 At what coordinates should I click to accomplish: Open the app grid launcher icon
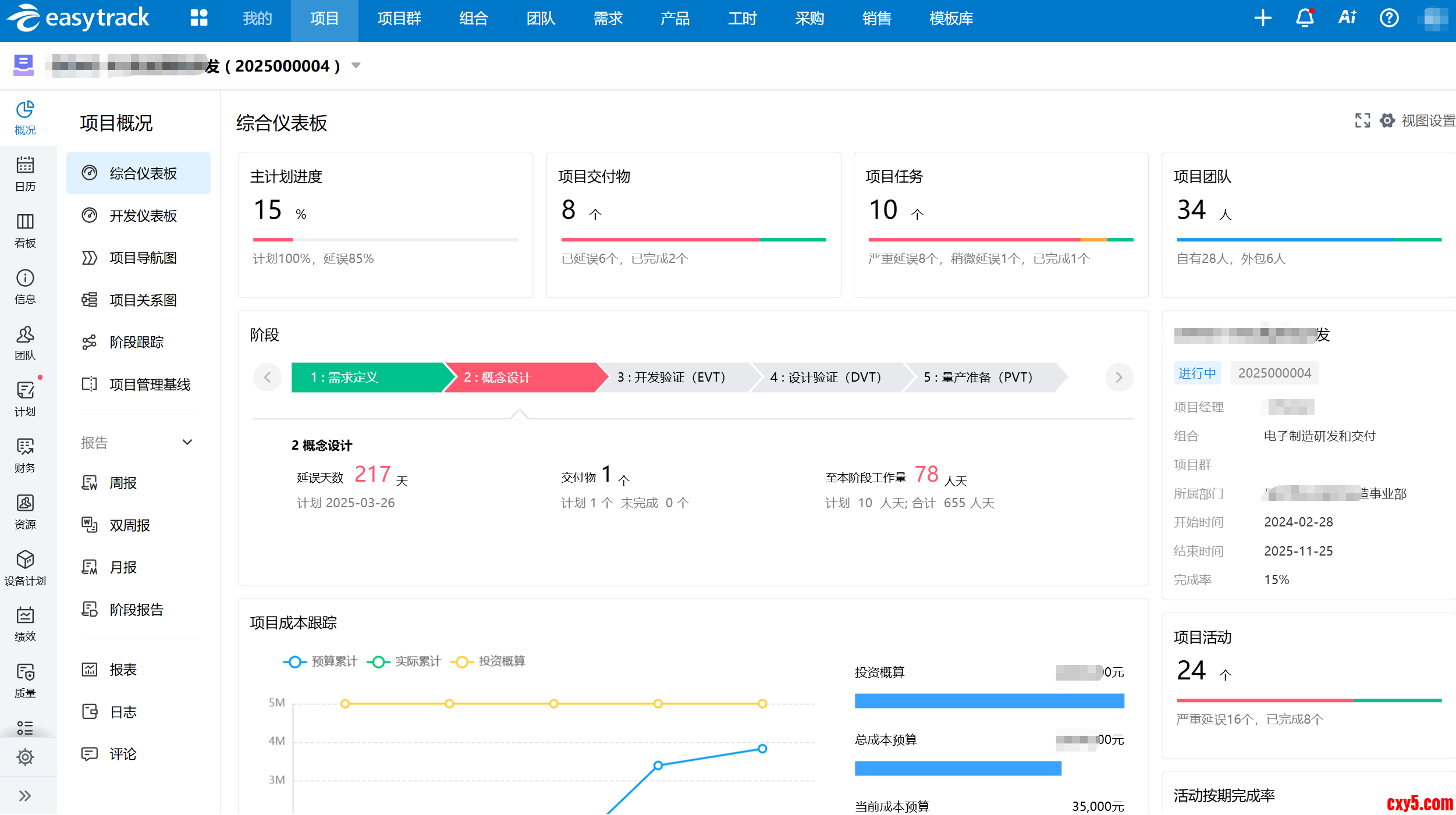(198, 18)
